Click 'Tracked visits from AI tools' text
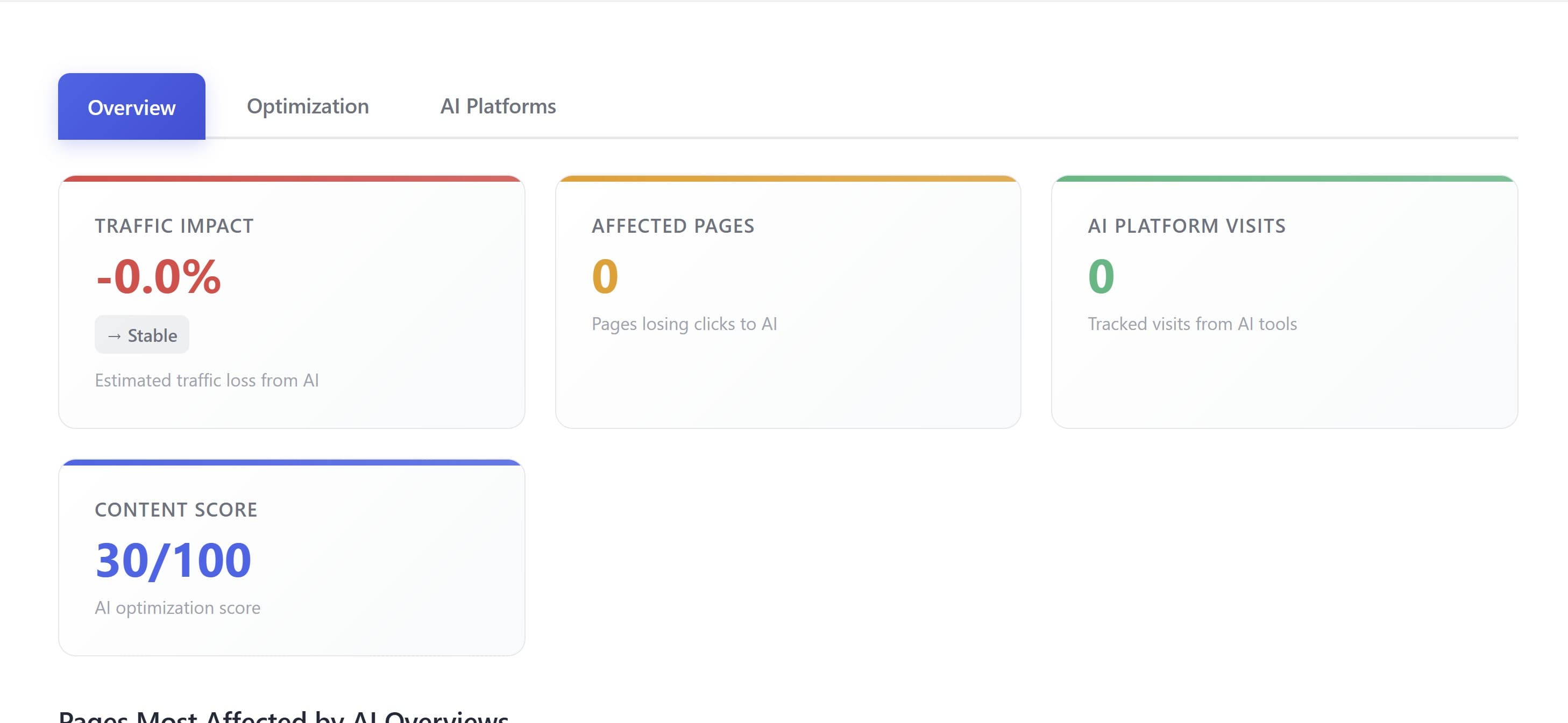 (1192, 324)
